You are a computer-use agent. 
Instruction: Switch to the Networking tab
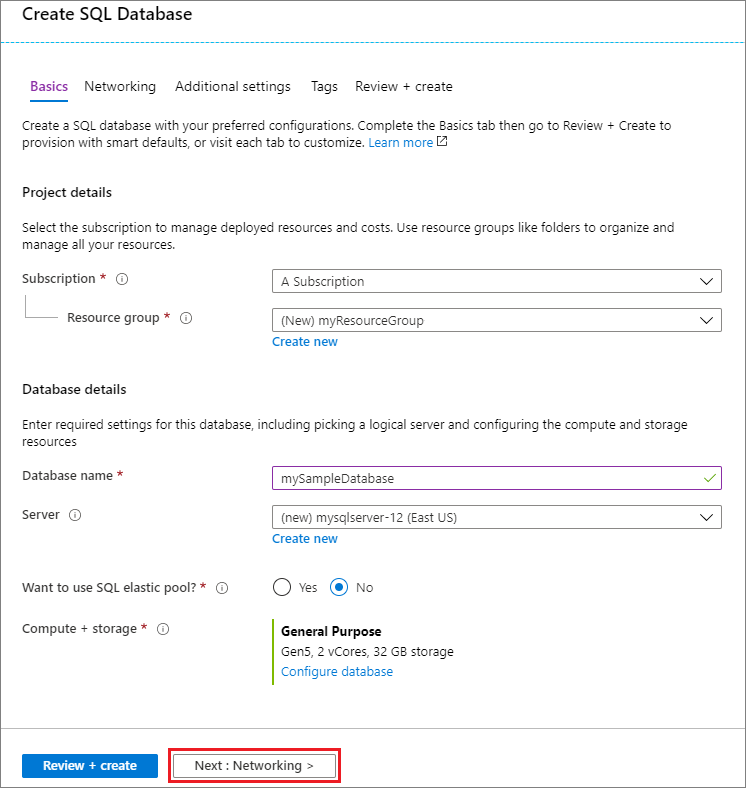(x=120, y=87)
